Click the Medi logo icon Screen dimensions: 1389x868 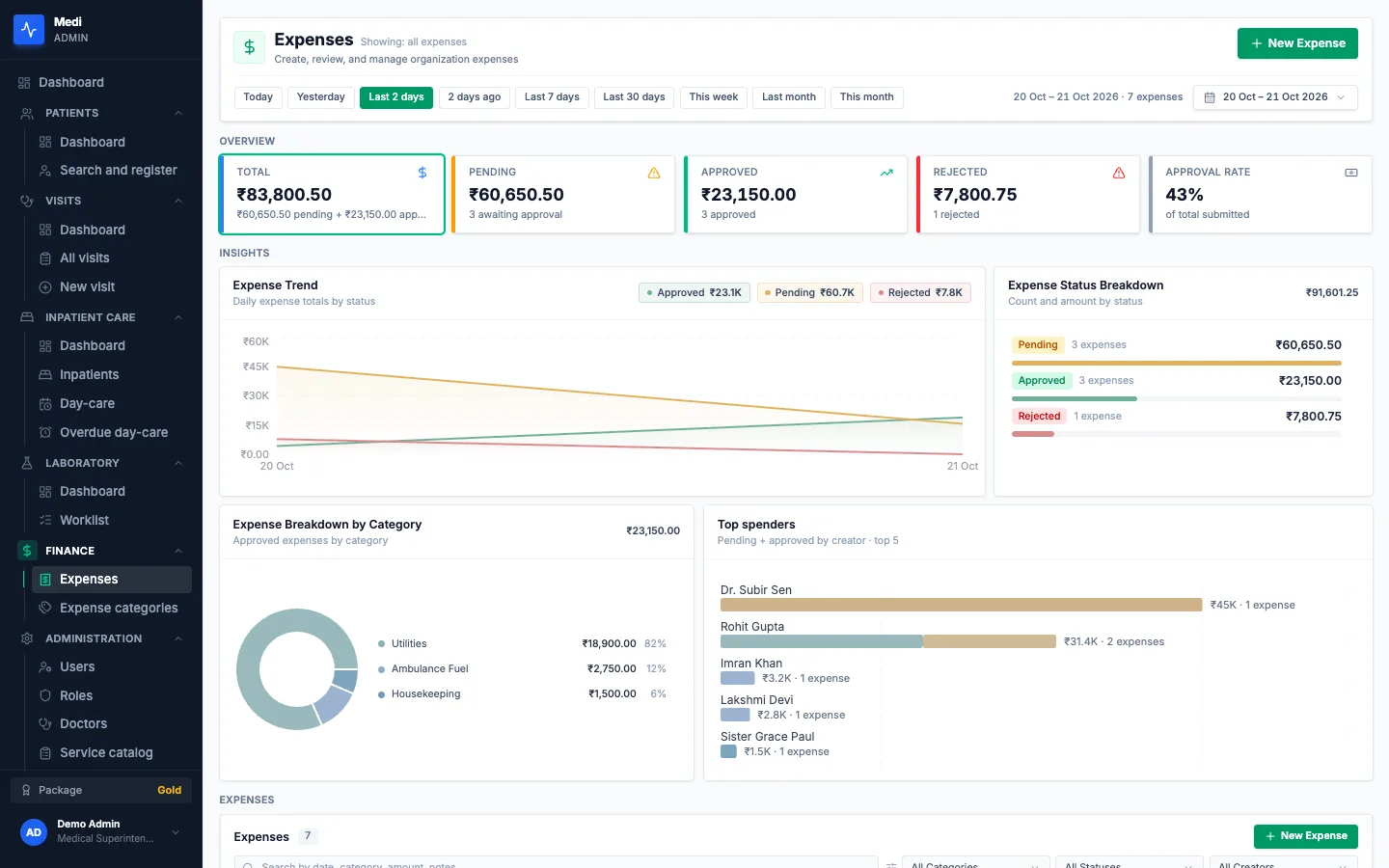[29, 30]
